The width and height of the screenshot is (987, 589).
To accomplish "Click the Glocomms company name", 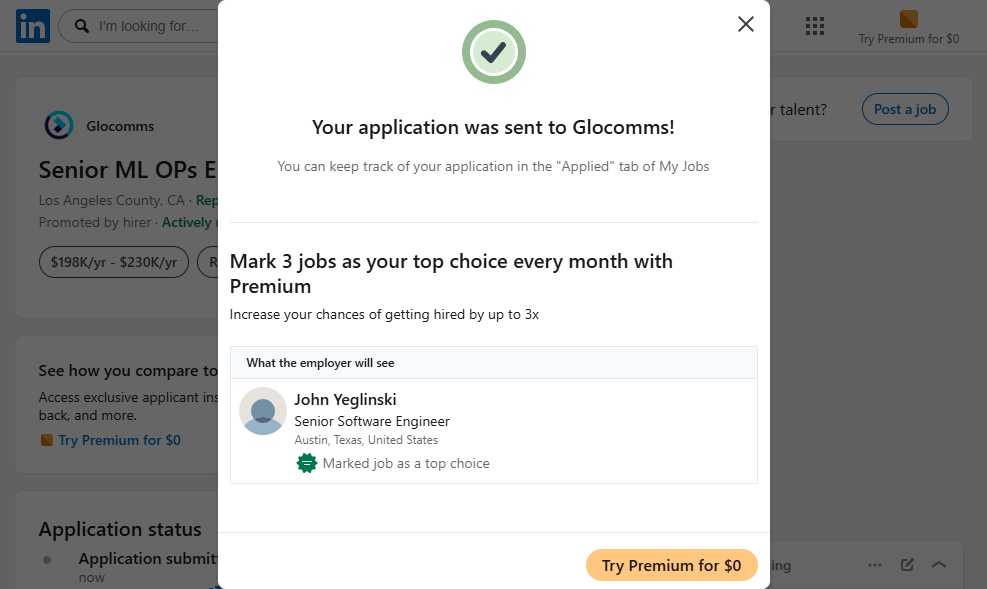I will click(120, 127).
